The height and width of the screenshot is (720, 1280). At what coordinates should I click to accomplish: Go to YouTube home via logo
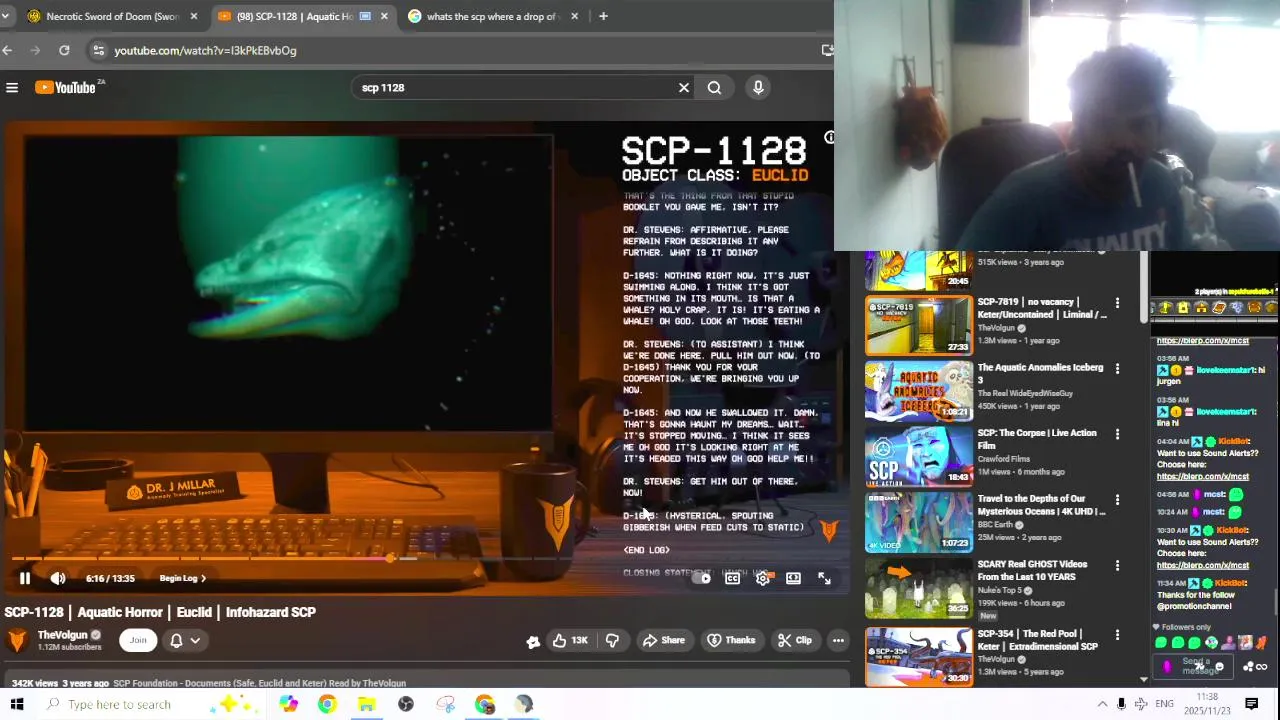(x=66, y=88)
